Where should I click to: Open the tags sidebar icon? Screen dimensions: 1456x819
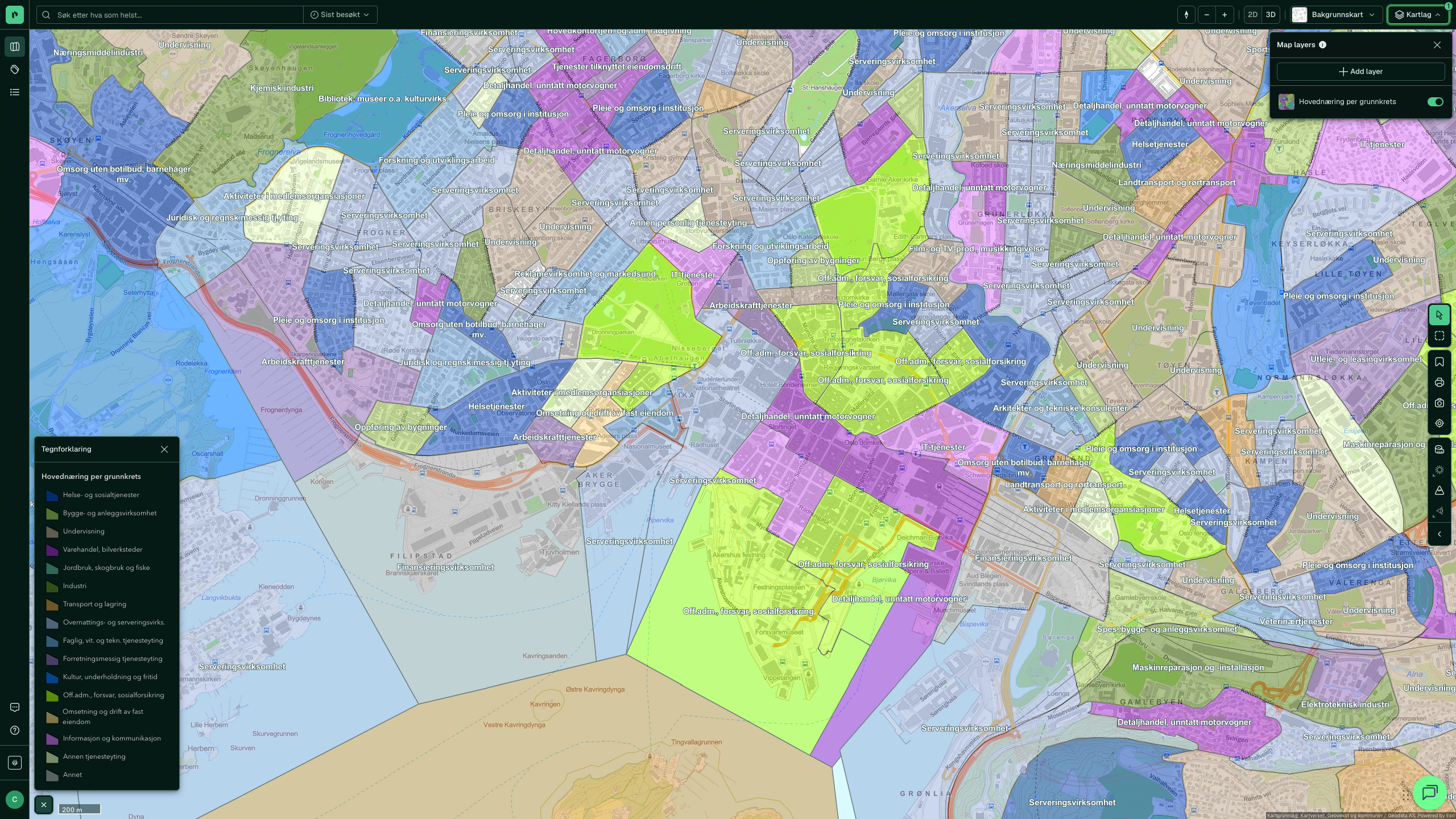point(15,69)
